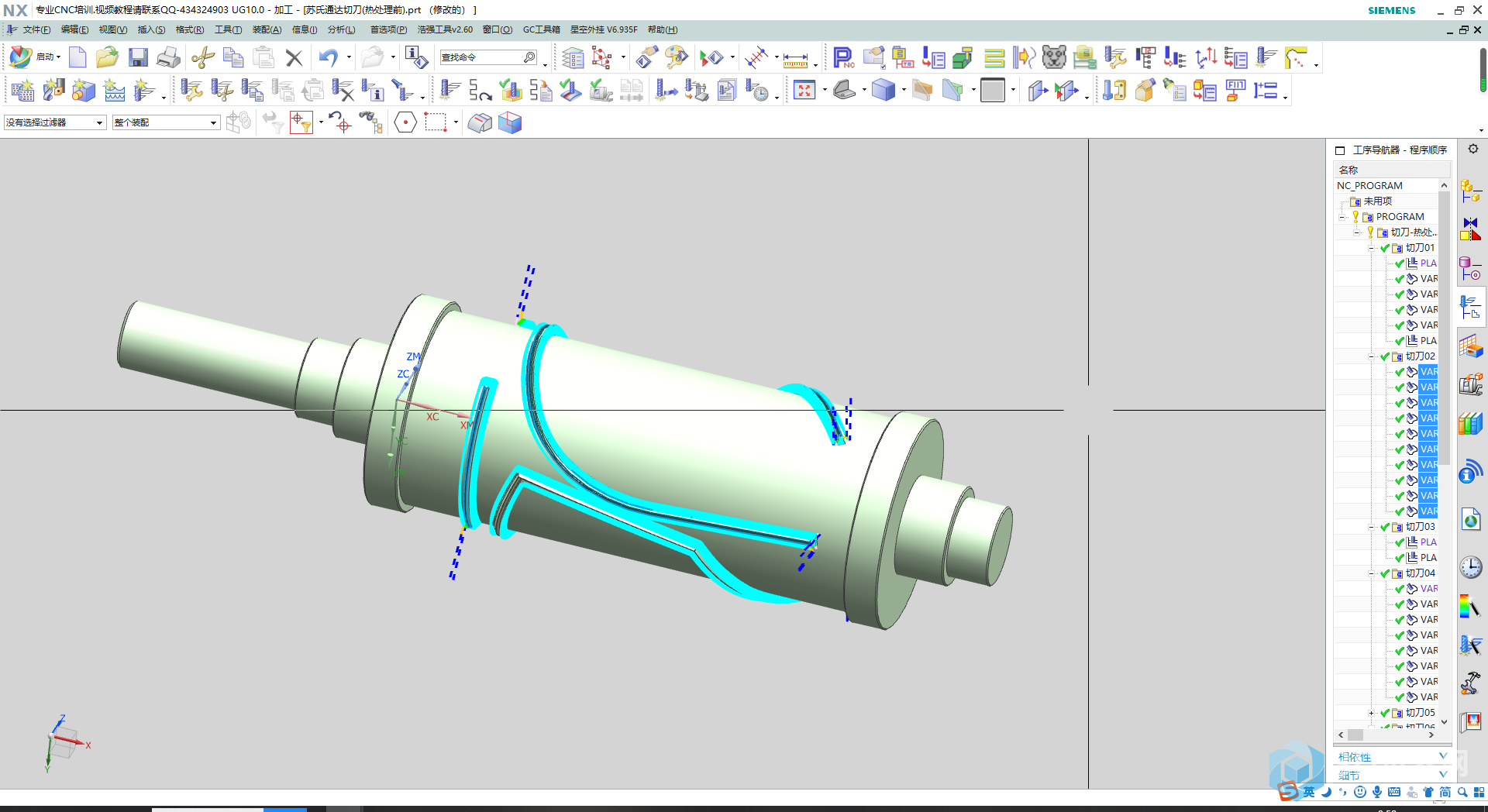Image resolution: width=1488 pixels, height=812 pixels.
Task: Click the green checkmark status of 切刀05
Action: click(1385, 713)
